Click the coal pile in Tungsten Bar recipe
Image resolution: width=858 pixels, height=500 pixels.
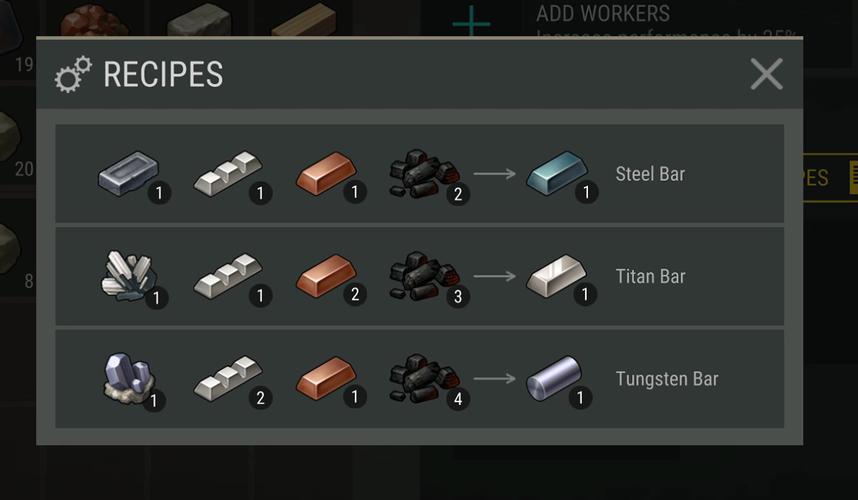[424, 379]
